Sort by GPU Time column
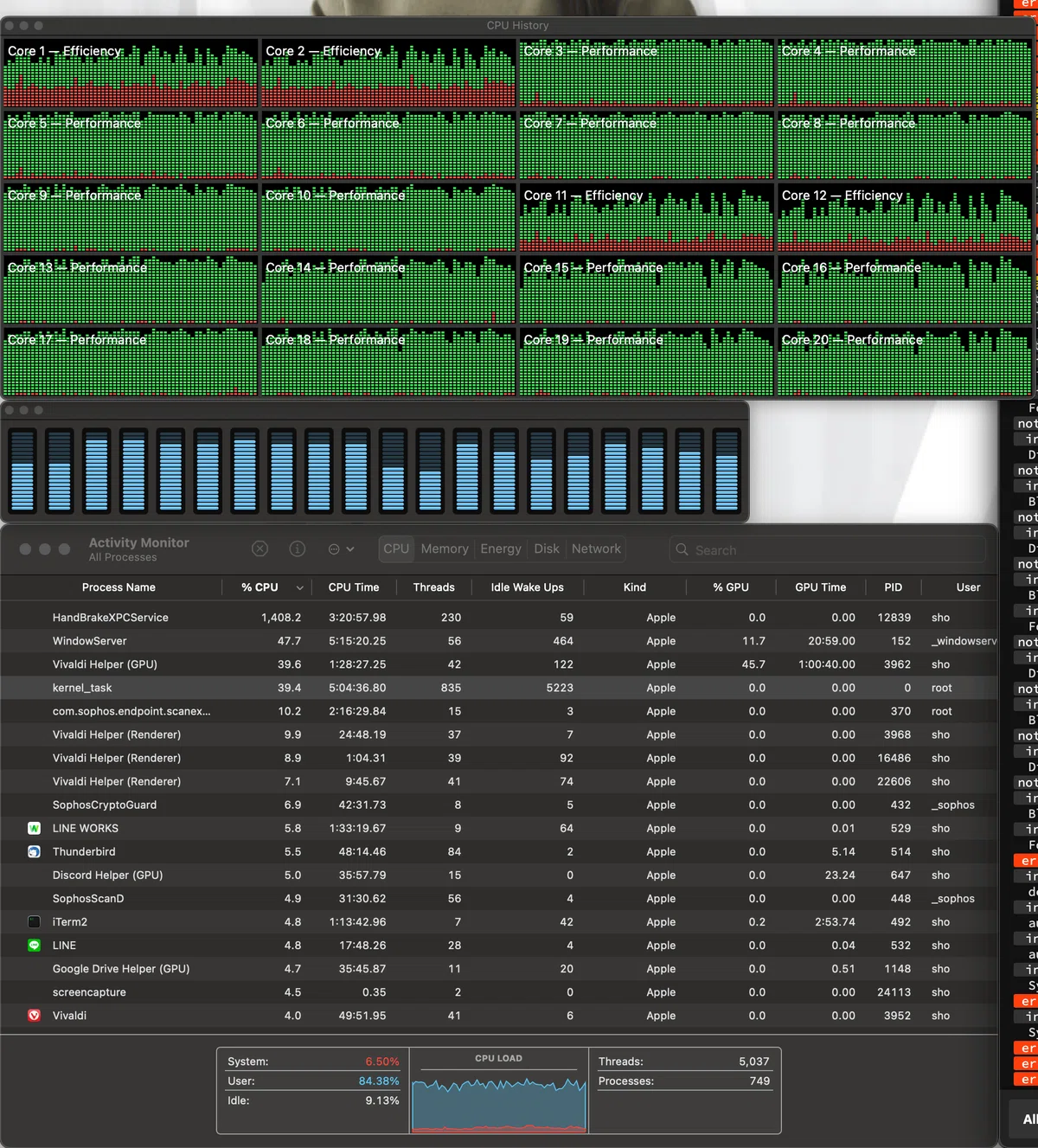1038x1148 pixels. tap(820, 587)
